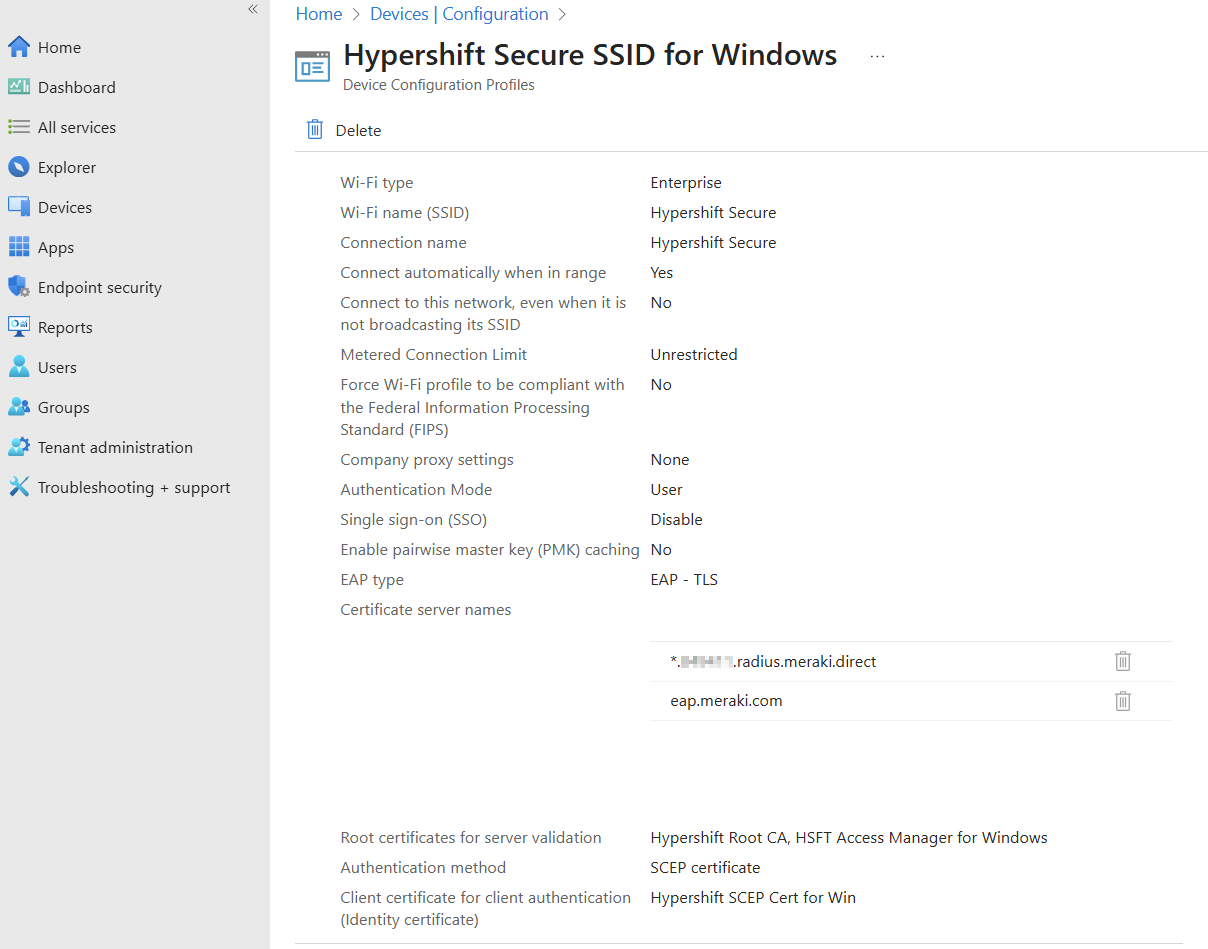Select the radius.meraki.direct server name row

(x=911, y=661)
